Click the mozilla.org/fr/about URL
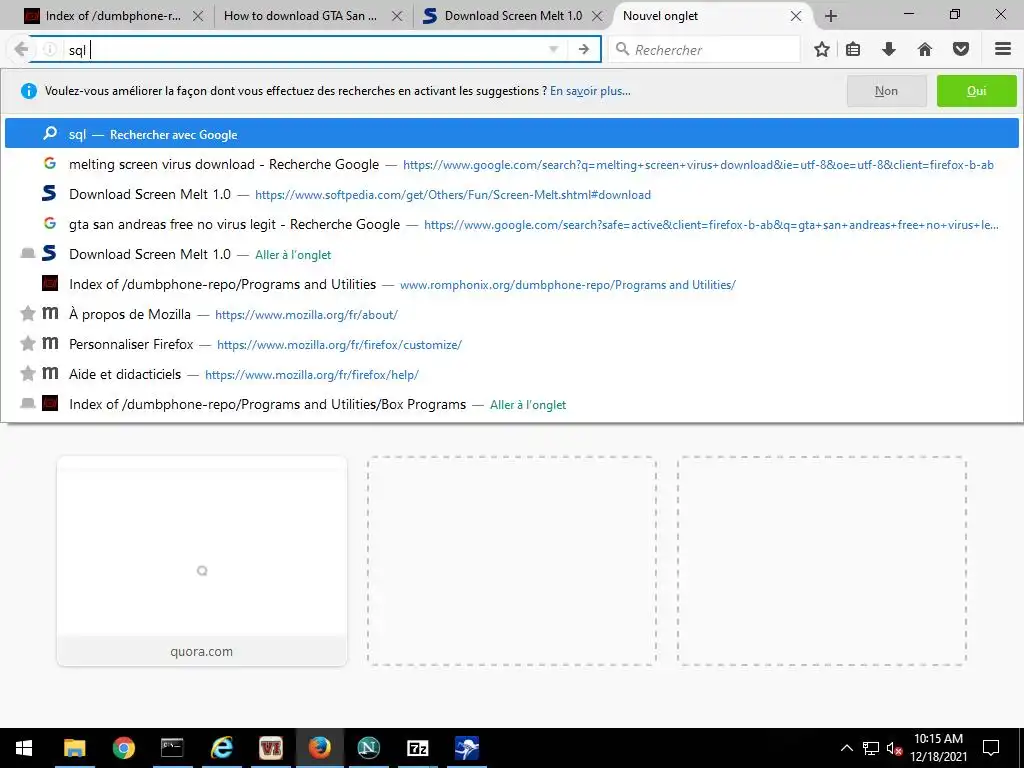Image resolution: width=1024 pixels, height=768 pixels. point(306,315)
